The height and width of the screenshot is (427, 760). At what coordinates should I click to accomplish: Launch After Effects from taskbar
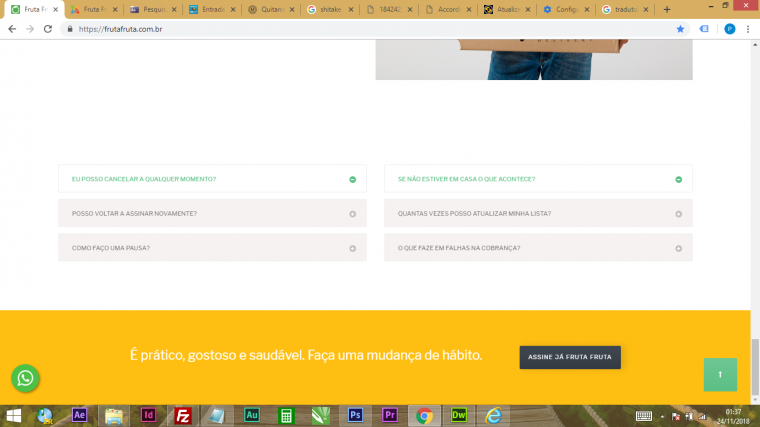point(79,415)
